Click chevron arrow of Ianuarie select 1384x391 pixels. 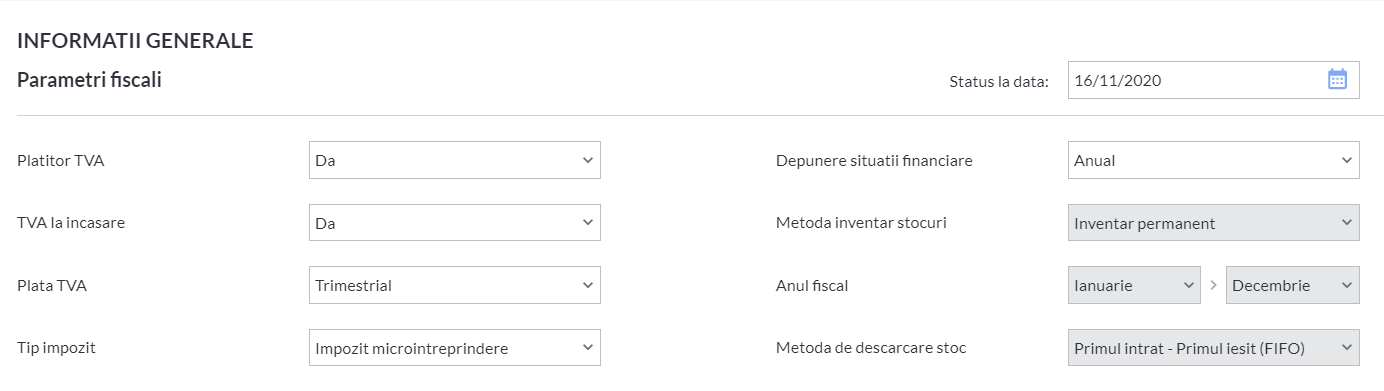[1188, 285]
